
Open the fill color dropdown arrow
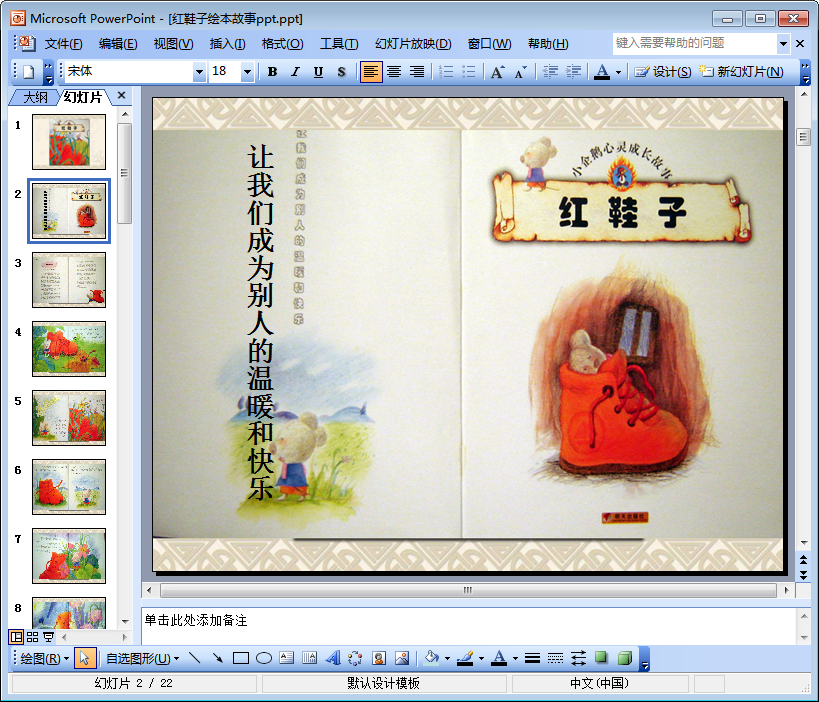coord(447,659)
